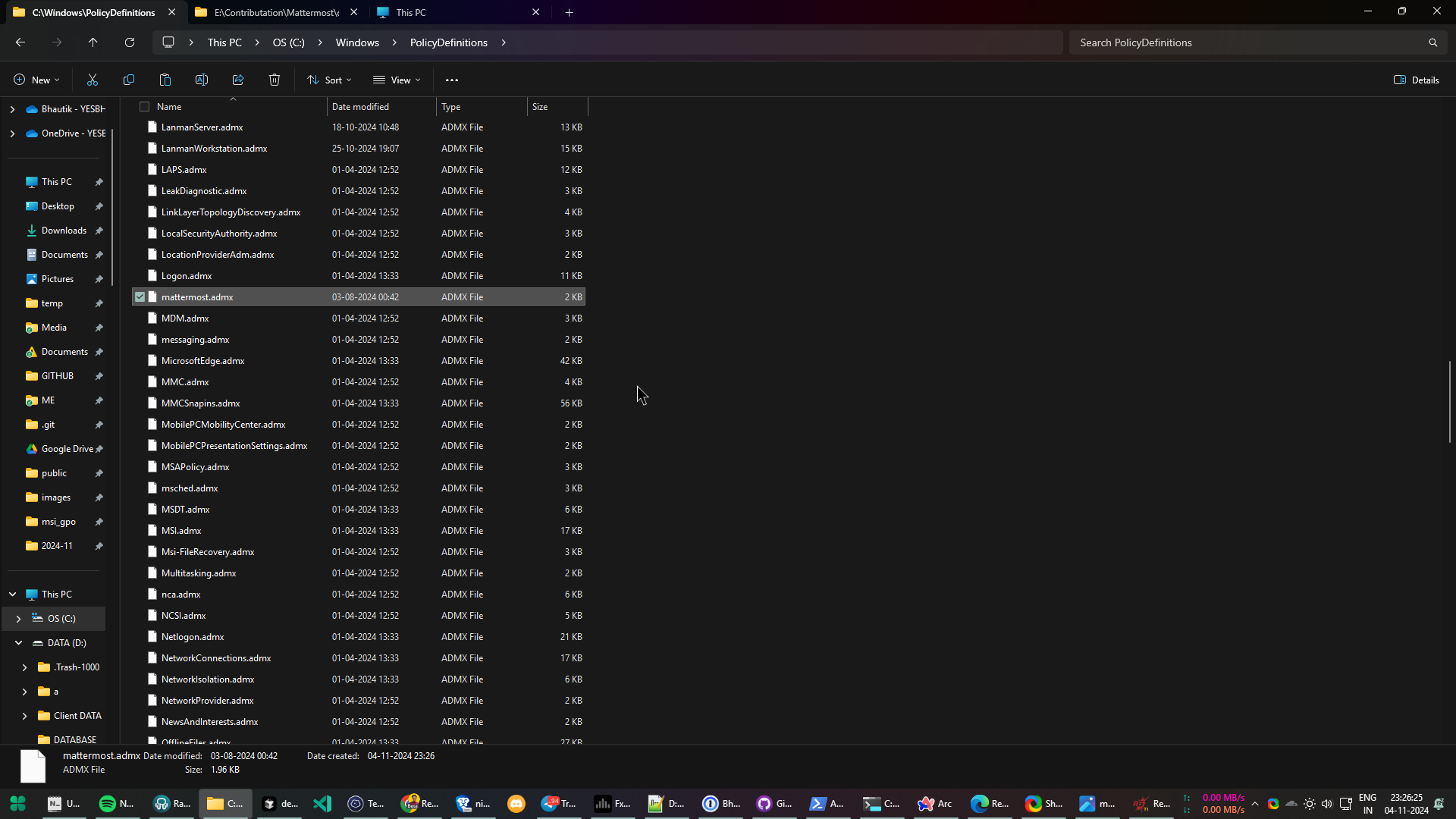1456x819 pixels.
Task: Open the View dropdown
Action: point(396,80)
